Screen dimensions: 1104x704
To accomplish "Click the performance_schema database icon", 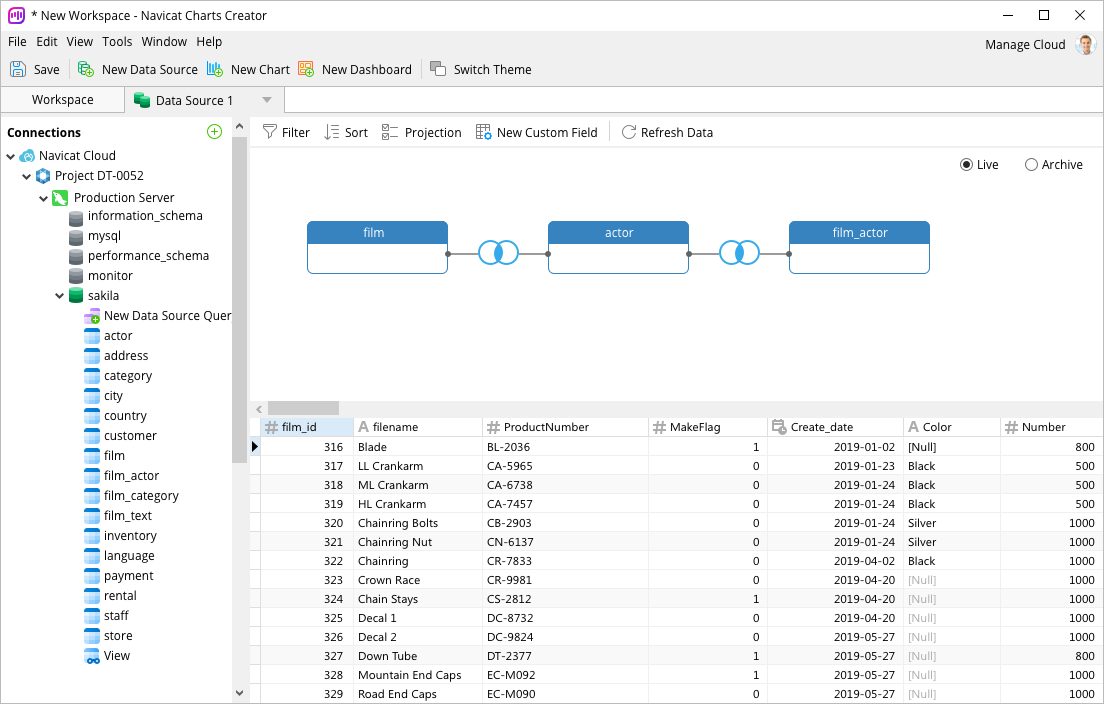I will 76,256.
